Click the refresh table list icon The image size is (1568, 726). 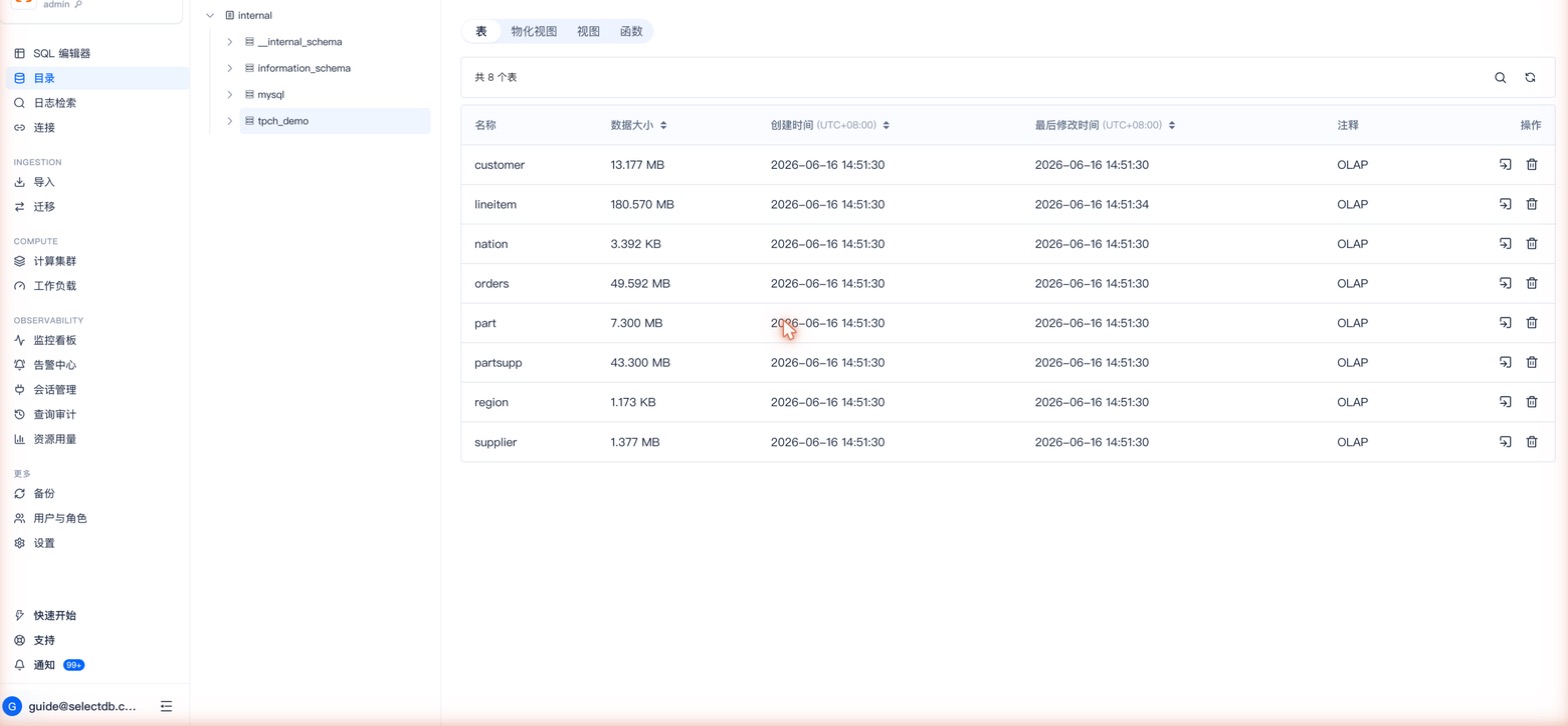coord(1530,77)
